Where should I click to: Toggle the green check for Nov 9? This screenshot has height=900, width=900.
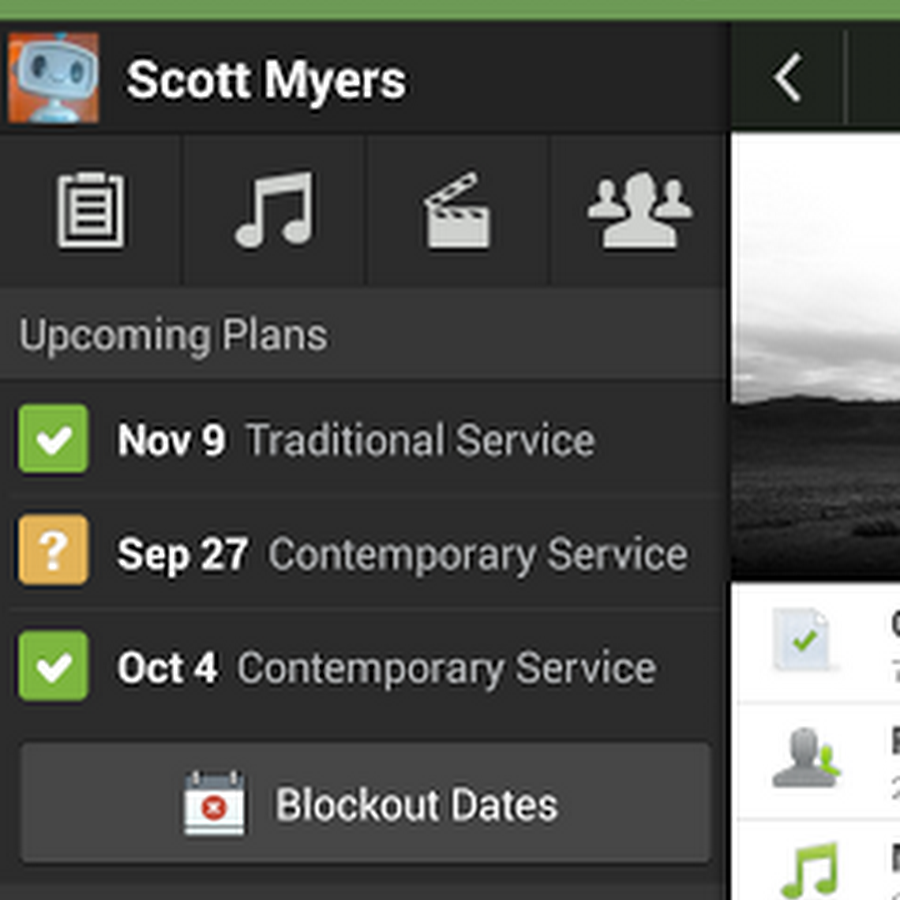[x=53, y=439]
